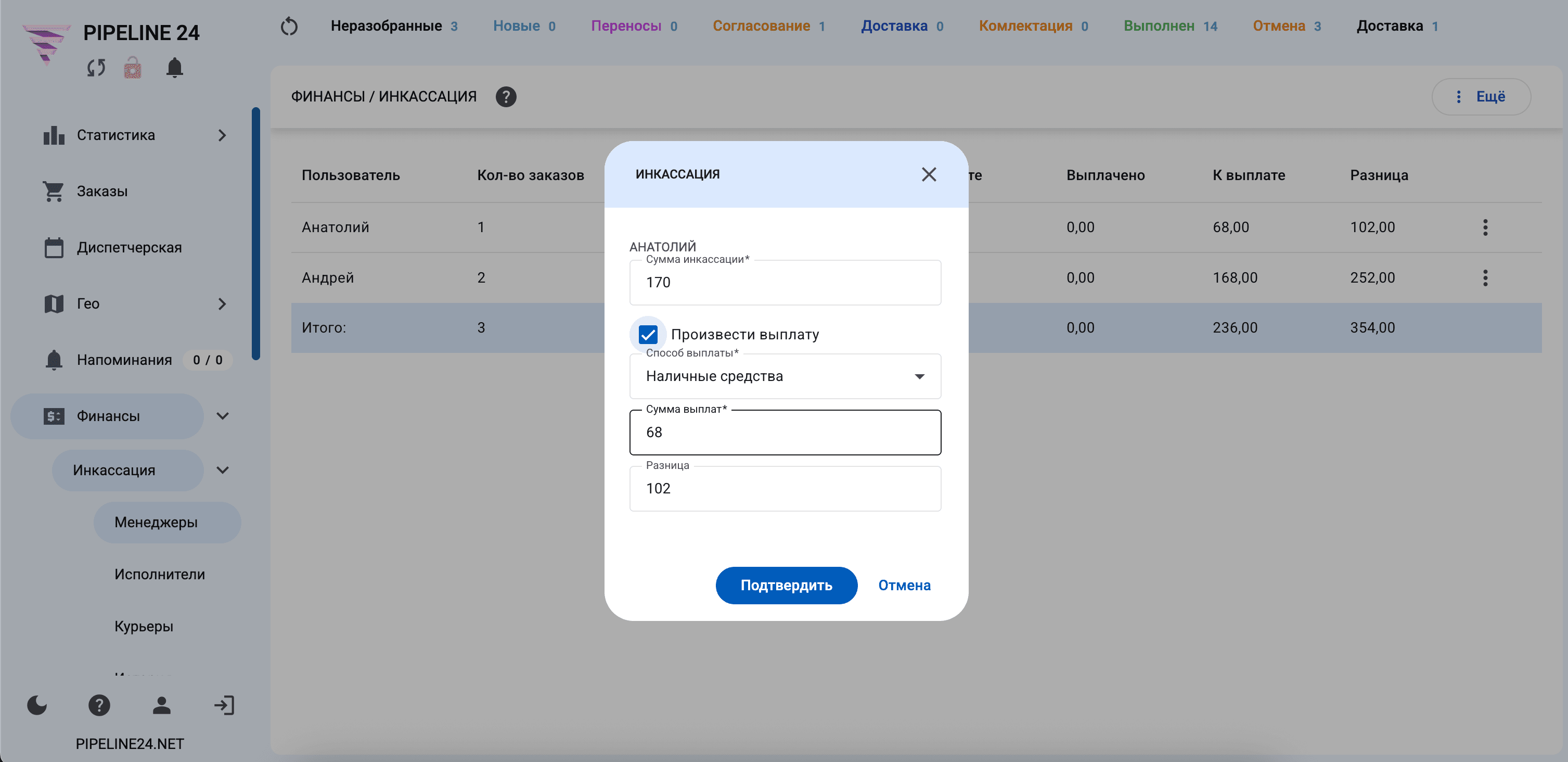Switch to Согласование status tab
The height and width of the screenshot is (762, 1568).
click(769, 26)
